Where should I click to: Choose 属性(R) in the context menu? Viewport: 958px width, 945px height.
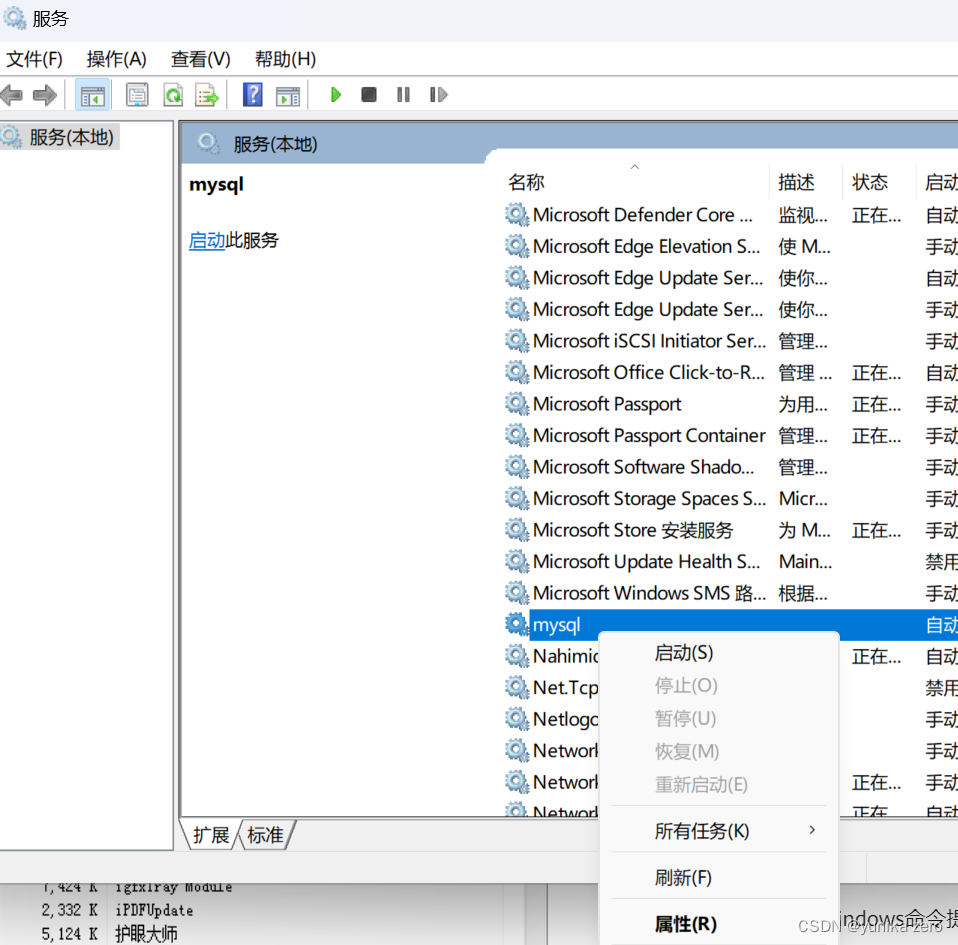click(x=719, y=924)
